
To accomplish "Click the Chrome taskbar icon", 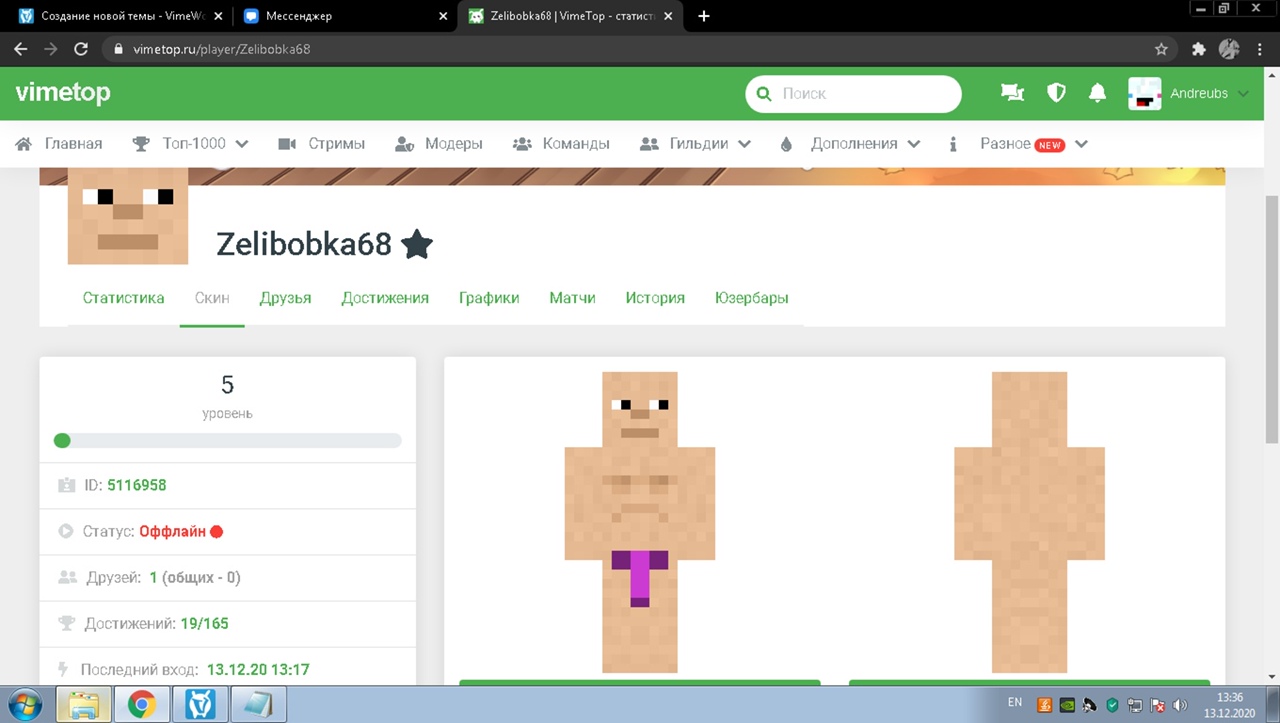I will (141, 705).
